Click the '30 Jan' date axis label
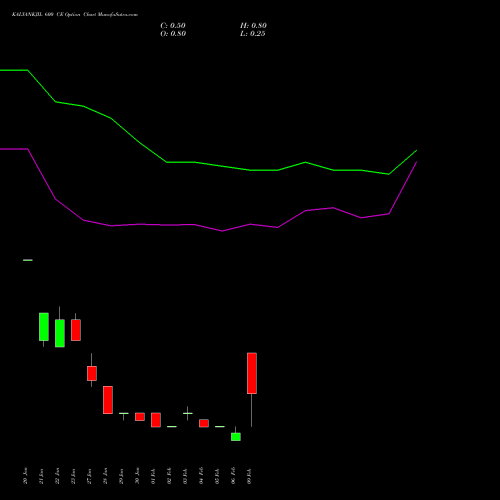The height and width of the screenshot is (500, 500). (x=137, y=476)
